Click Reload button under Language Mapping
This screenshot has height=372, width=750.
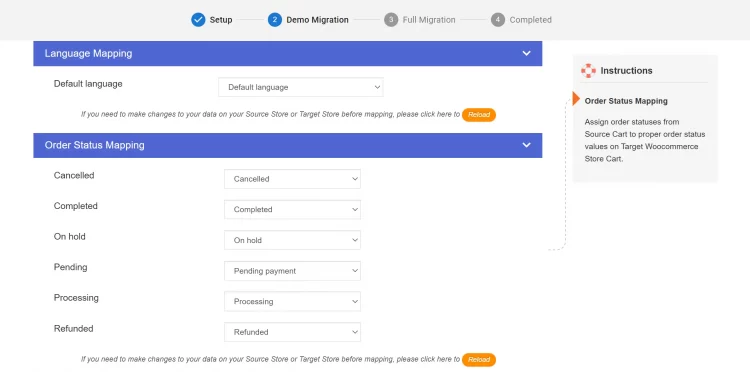click(x=479, y=115)
